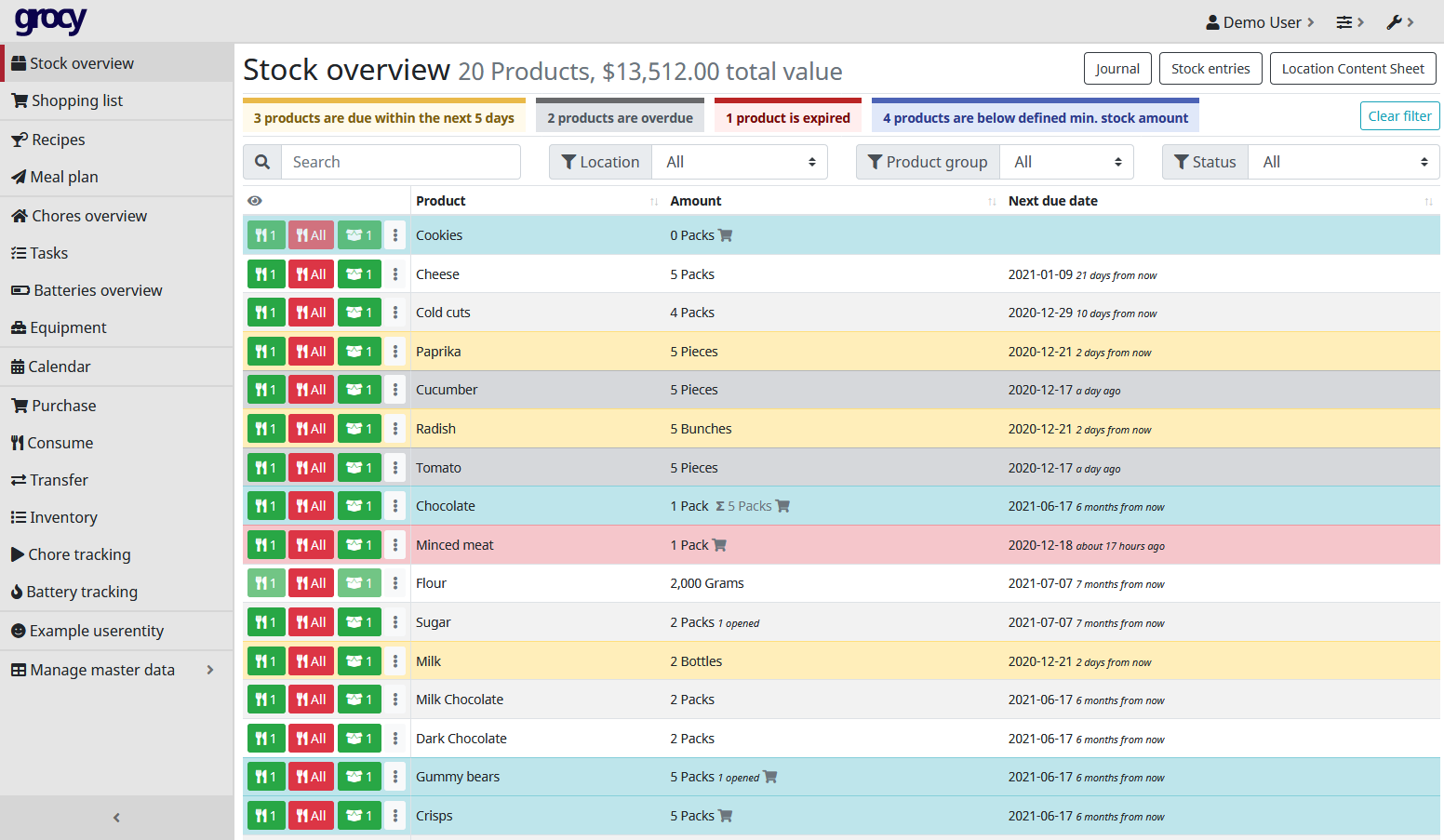Click the grocy logo

[x=50, y=20]
